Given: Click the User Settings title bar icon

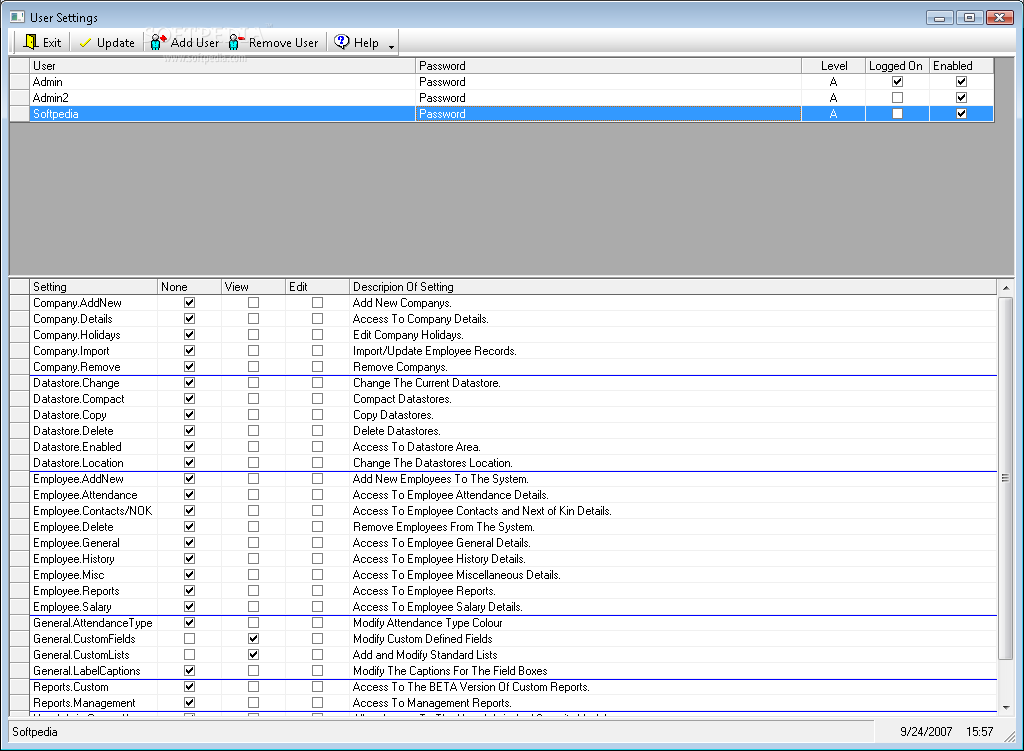Looking at the screenshot, I should click(18, 17).
